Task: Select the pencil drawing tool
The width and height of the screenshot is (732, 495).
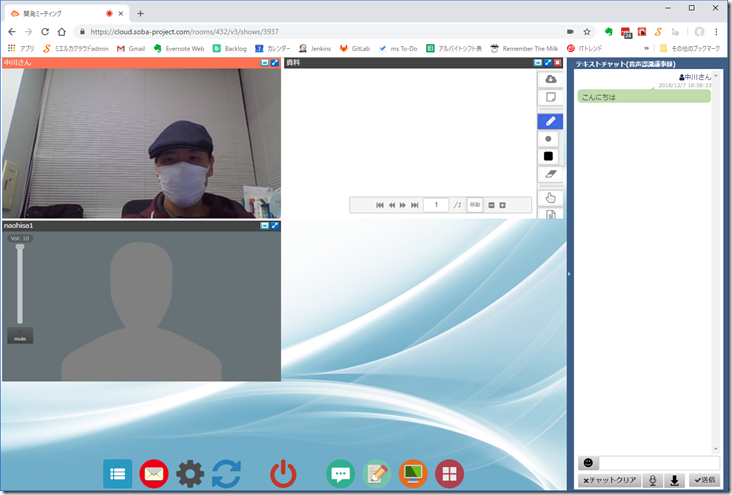Action: click(550, 121)
